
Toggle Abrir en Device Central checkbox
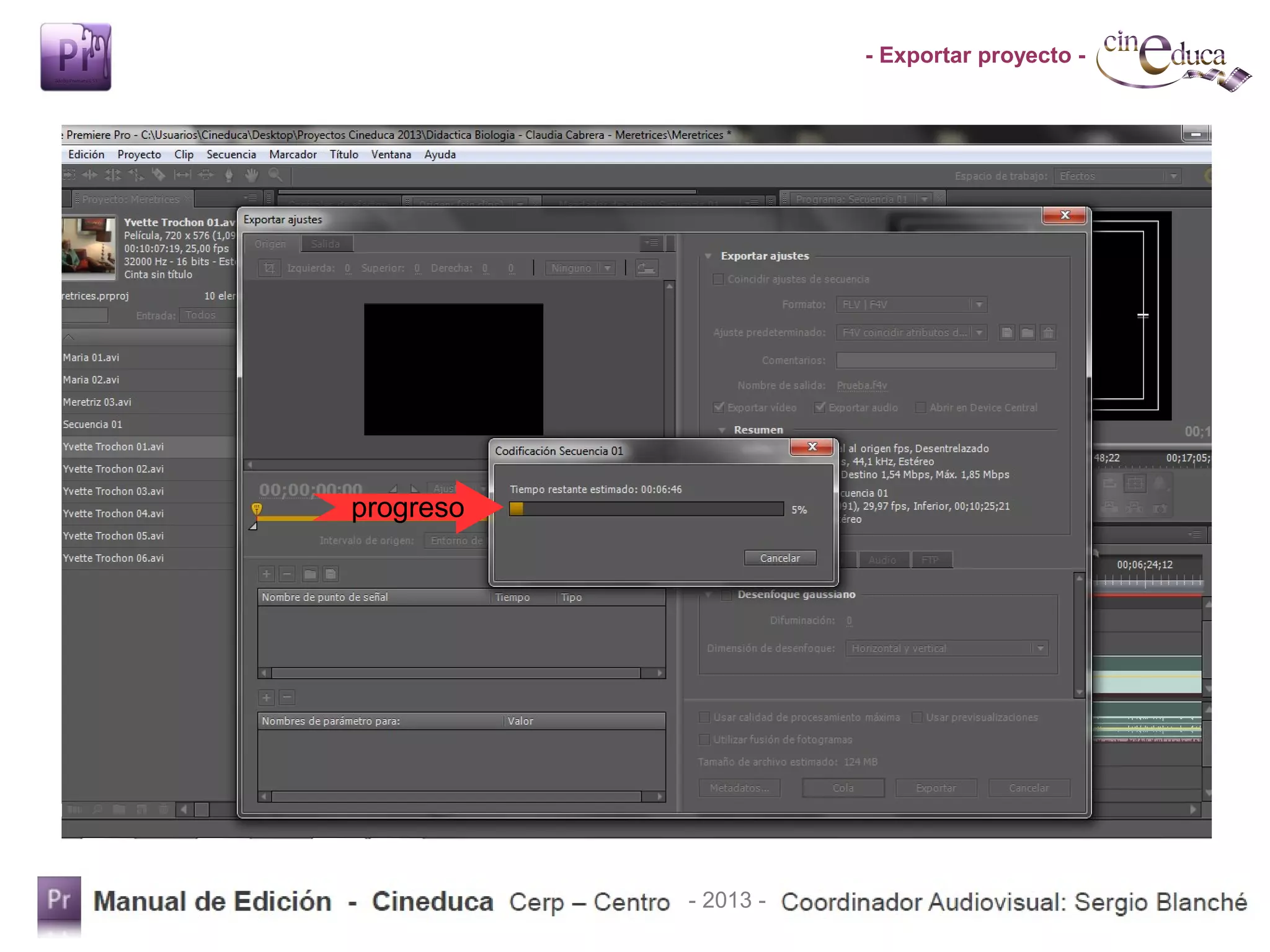[x=921, y=407]
